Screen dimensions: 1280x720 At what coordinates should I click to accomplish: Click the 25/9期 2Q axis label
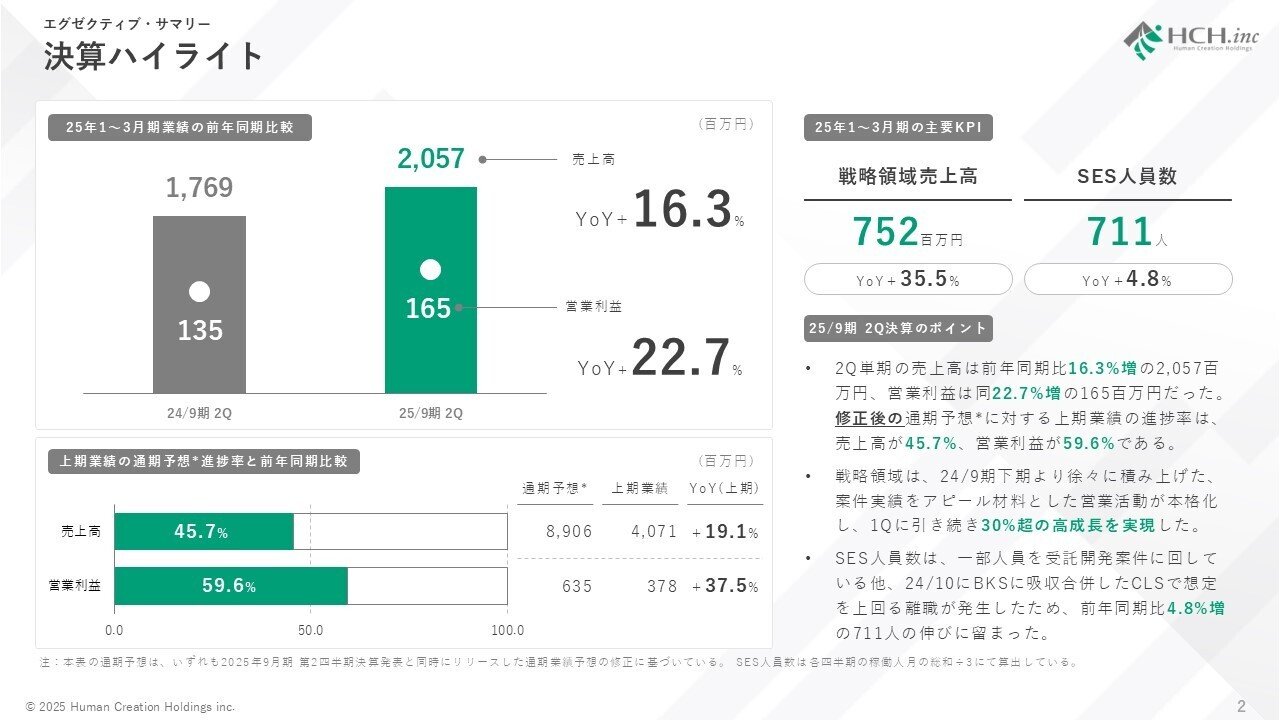(x=431, y=412)
